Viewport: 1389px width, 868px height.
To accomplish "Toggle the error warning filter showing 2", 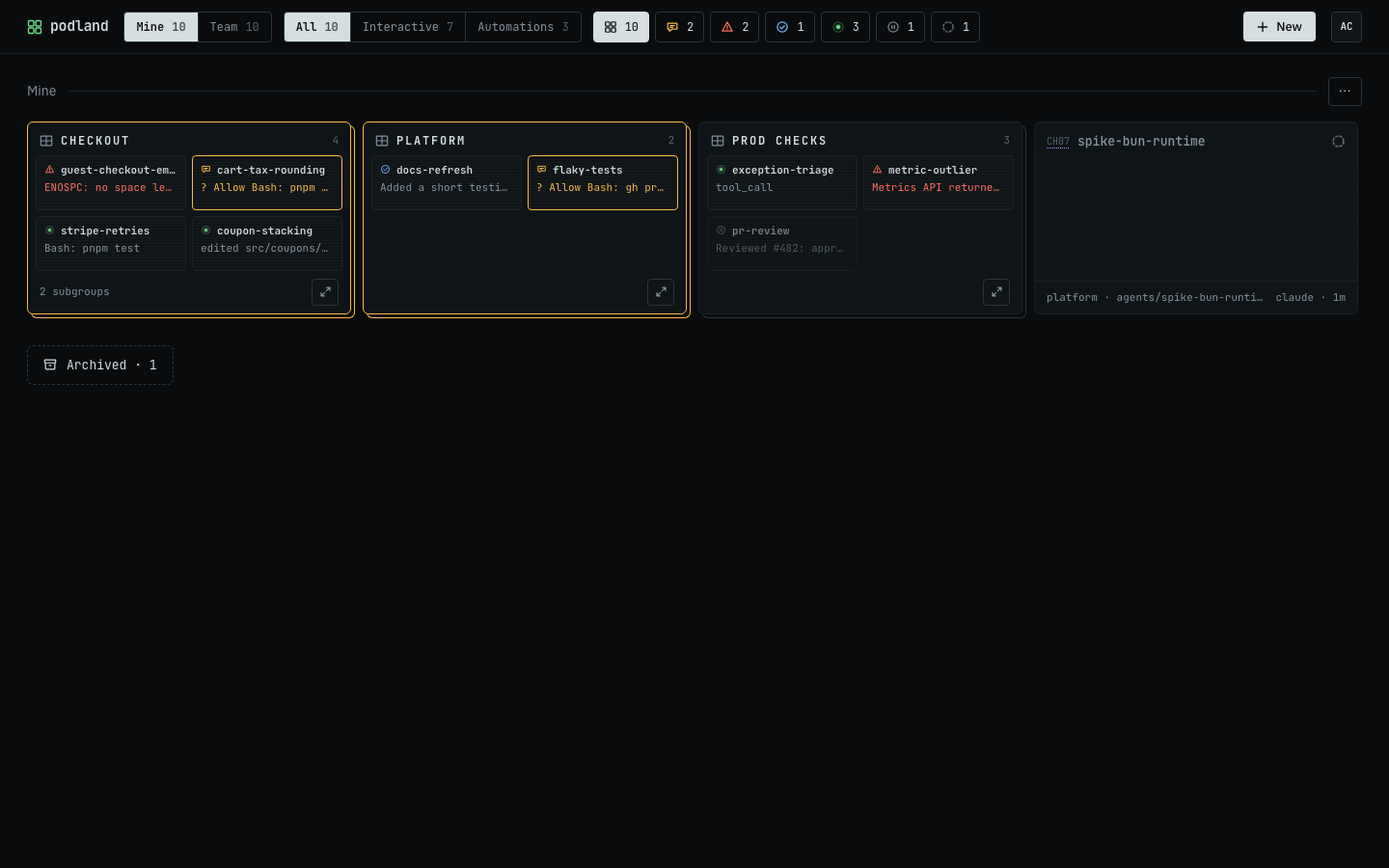I will click(735, 27).
